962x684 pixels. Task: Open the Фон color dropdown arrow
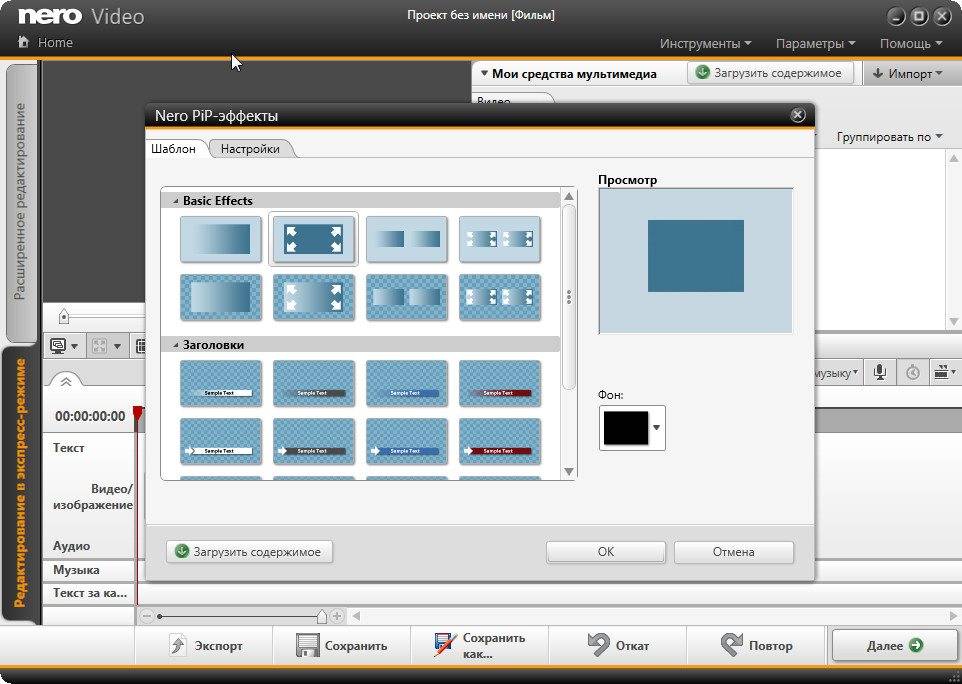[x=656, y=428]
